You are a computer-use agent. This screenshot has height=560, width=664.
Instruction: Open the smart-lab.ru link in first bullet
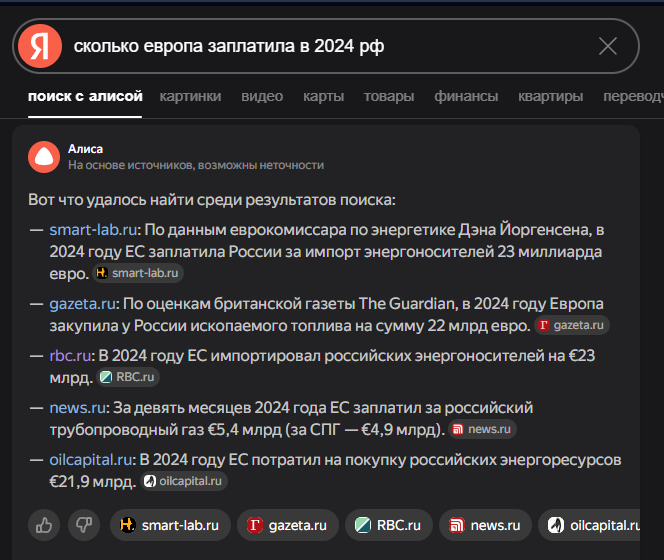[x=93, y=230]
